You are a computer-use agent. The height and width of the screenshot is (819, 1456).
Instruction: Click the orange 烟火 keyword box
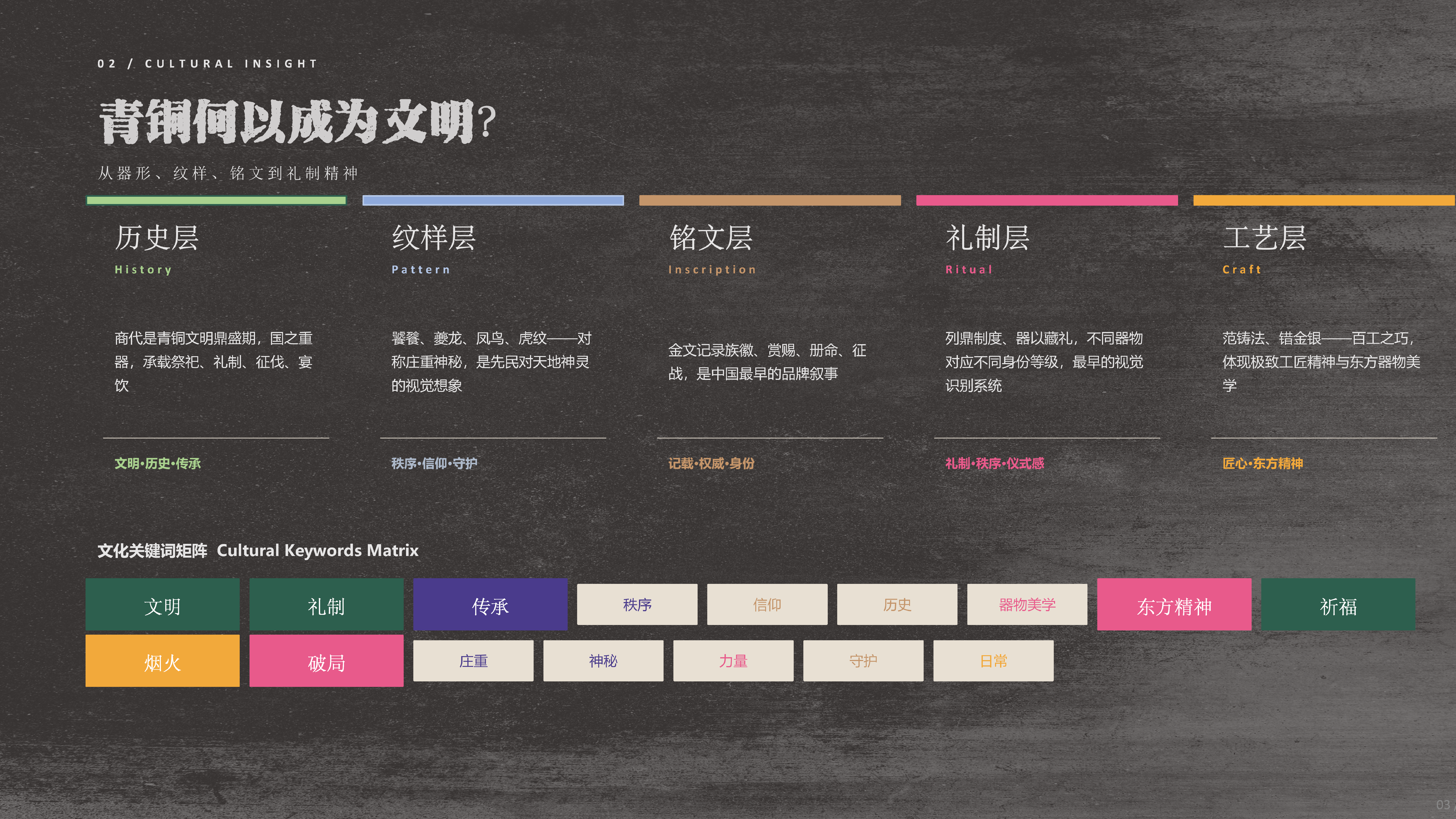(162, 661)
